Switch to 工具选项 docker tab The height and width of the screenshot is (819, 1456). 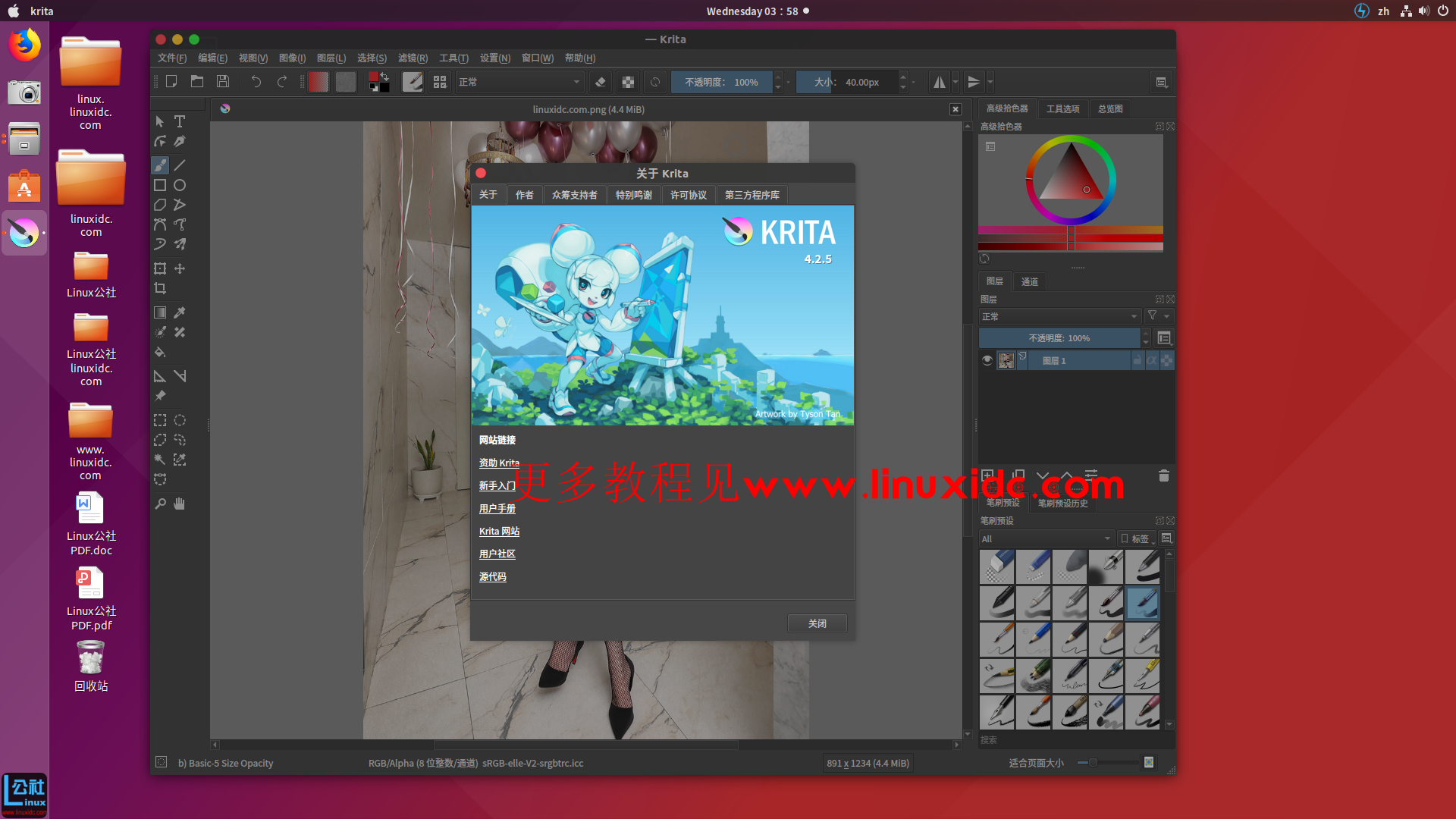pyautogui.click(x=1062, y=108)
